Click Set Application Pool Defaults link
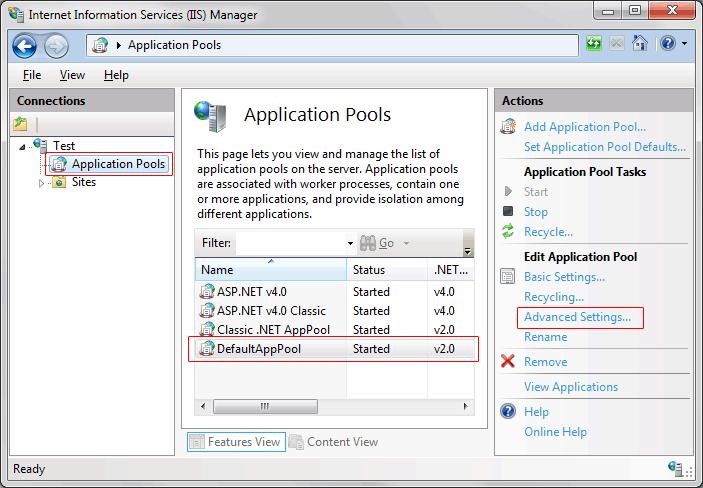703x488 pixels. point(604,147)
